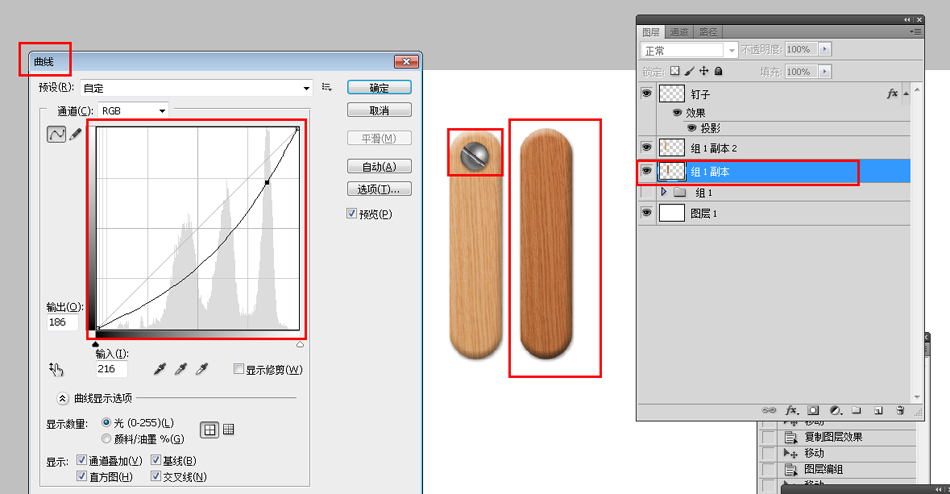Click lock all padlock icon

pyautogui.click(x=719, y=71)
